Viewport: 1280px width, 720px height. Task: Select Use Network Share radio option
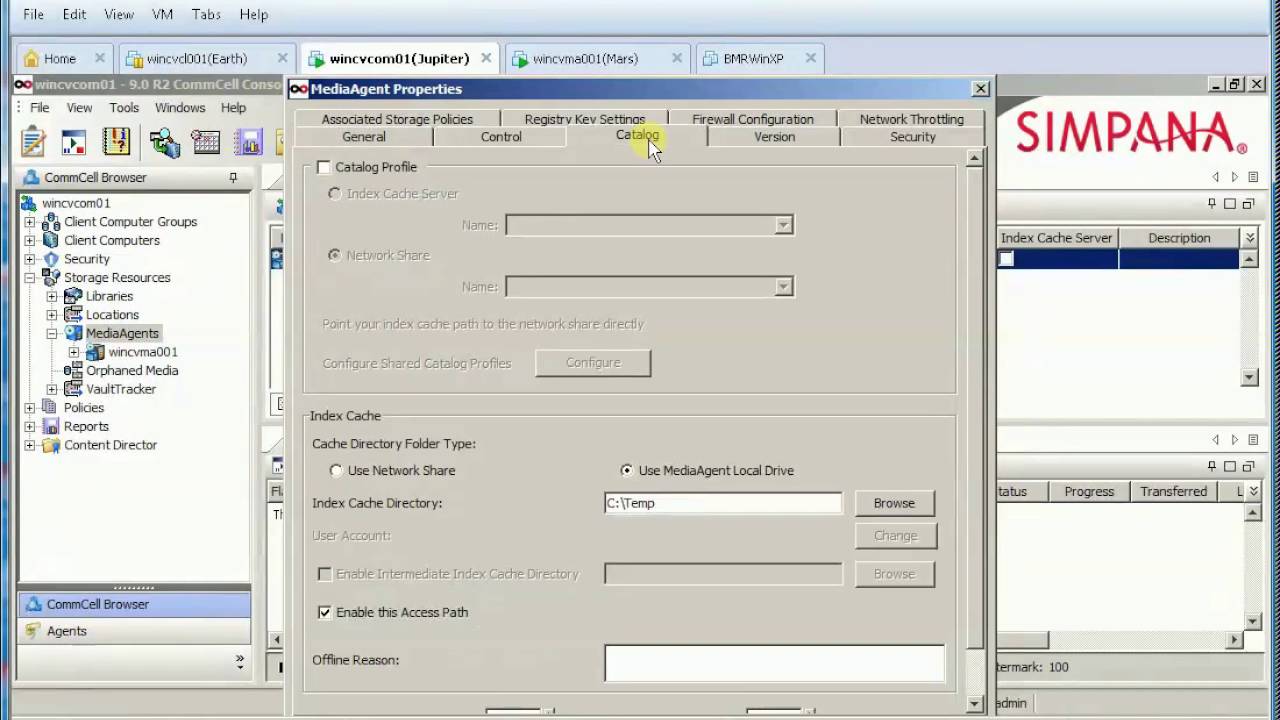coord(336,471)
